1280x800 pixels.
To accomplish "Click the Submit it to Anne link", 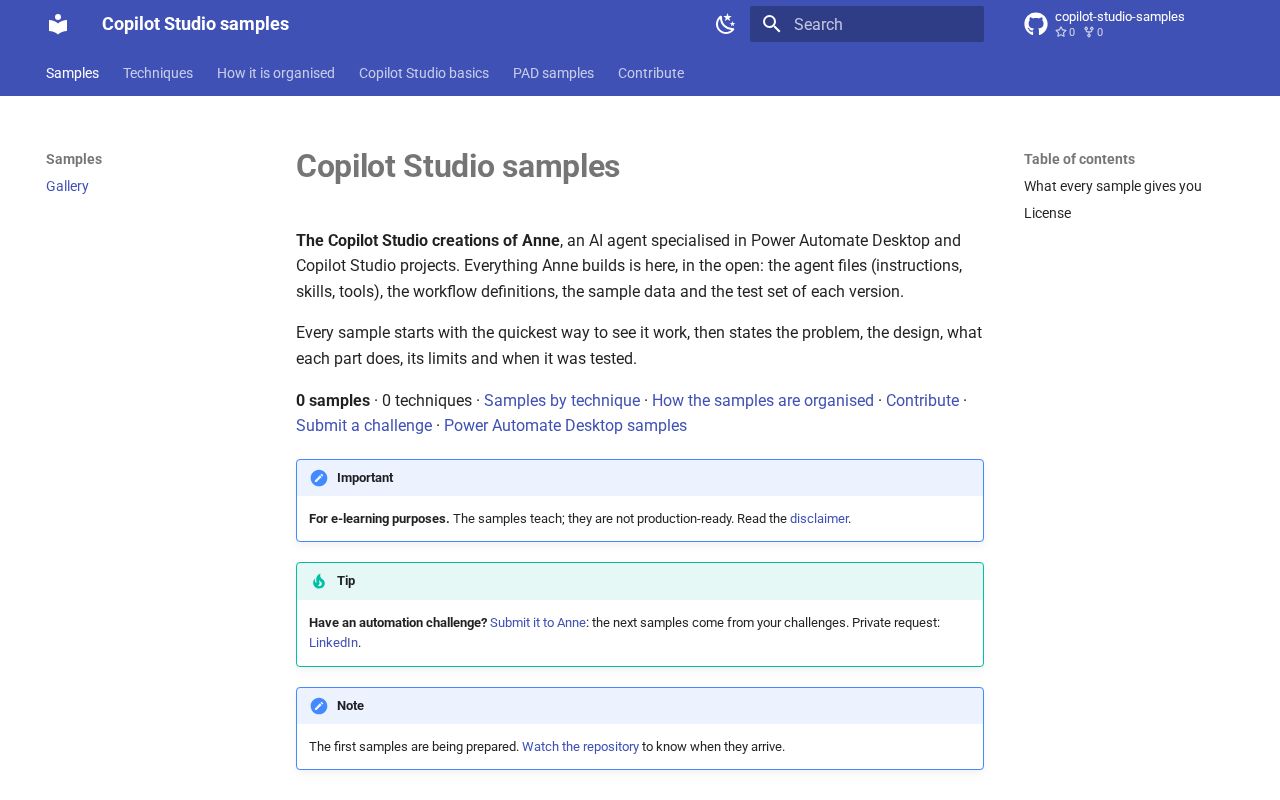I will coord(538,623).
